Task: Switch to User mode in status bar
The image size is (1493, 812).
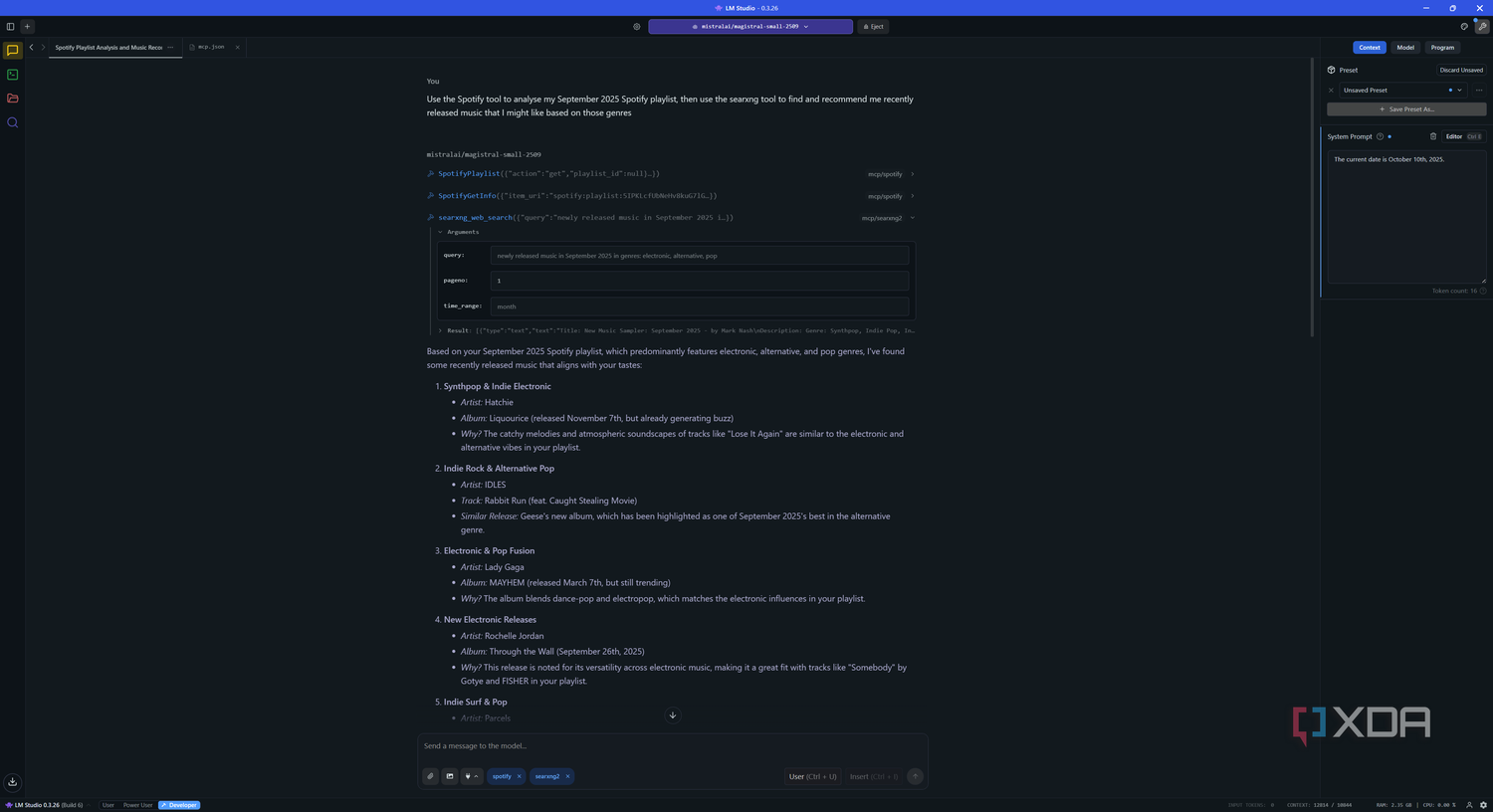Action: pos(108,805)
